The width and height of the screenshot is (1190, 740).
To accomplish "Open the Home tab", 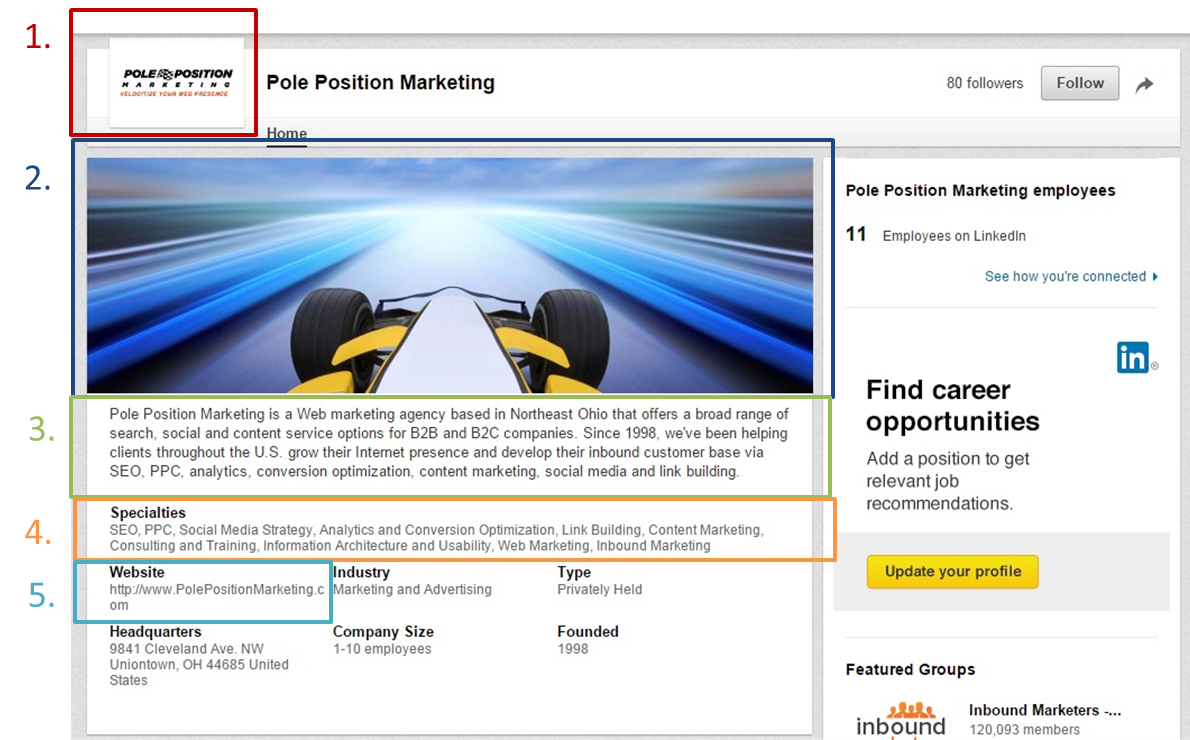I will coord(287,134).
